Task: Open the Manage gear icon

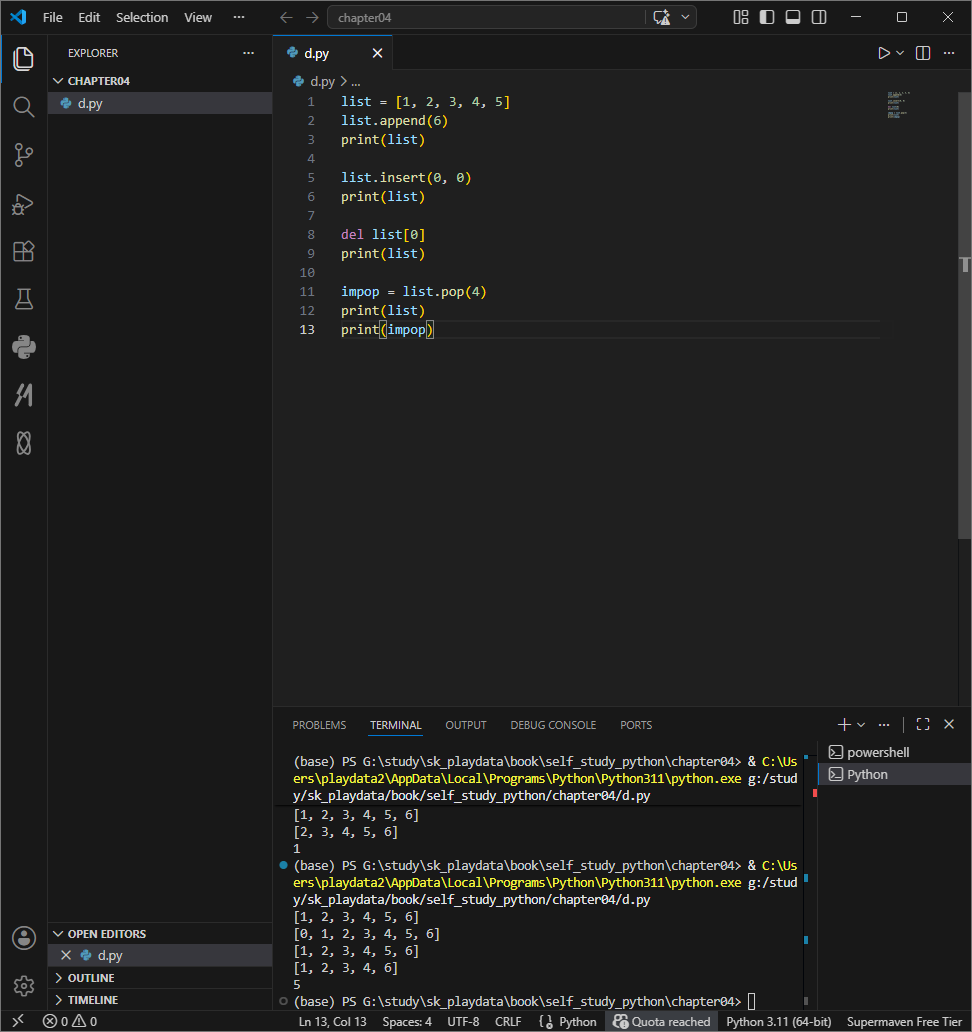Action: click(x=24, y=985)
